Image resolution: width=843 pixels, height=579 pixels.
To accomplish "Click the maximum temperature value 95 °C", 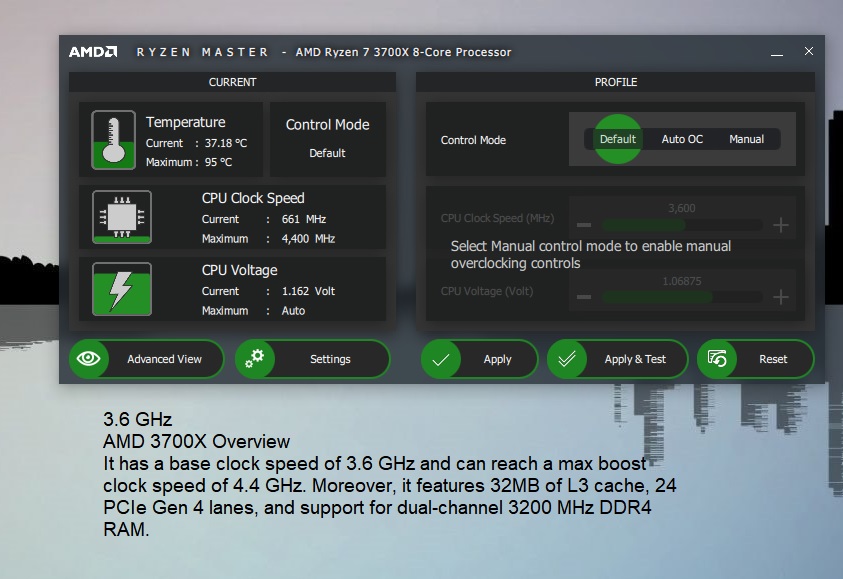I will [218, 162].
